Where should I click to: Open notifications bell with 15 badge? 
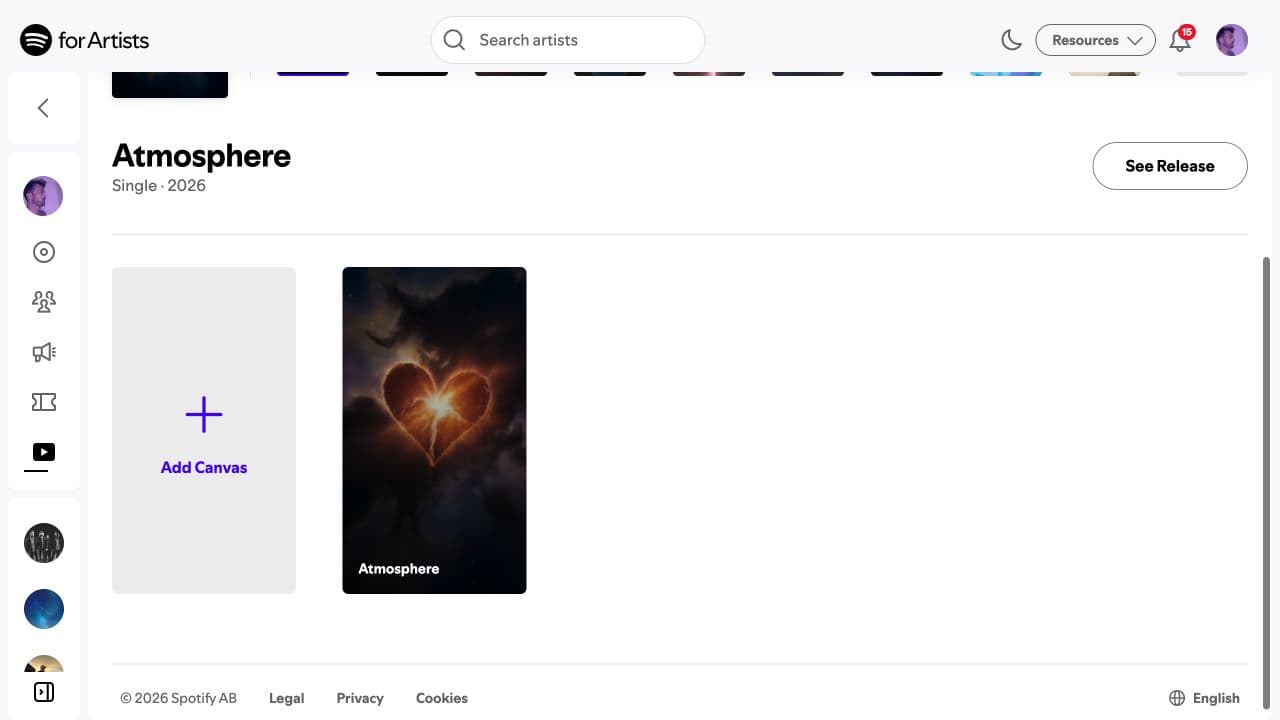pyautogui.click(x=1181, y=40)
